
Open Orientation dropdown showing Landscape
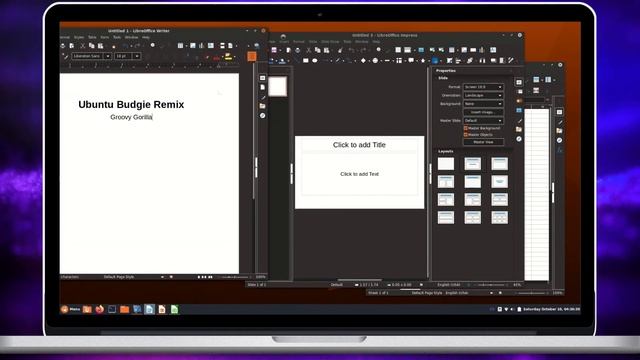[x=483, y=96]
